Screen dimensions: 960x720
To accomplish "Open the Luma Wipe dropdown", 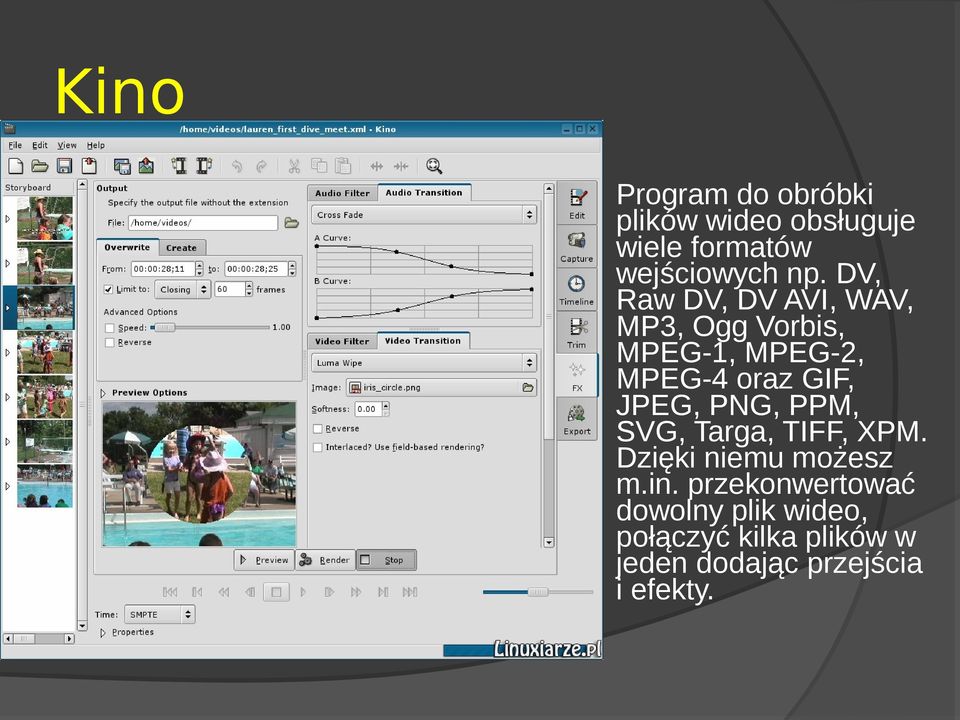I will pyautogui.click(x=424, y=363).
